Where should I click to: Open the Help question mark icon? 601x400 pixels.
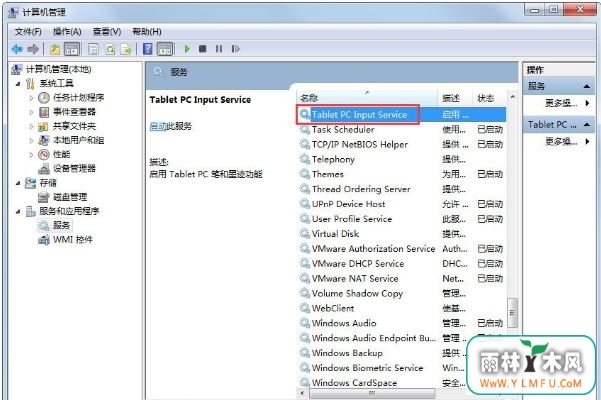click(148, 49)
